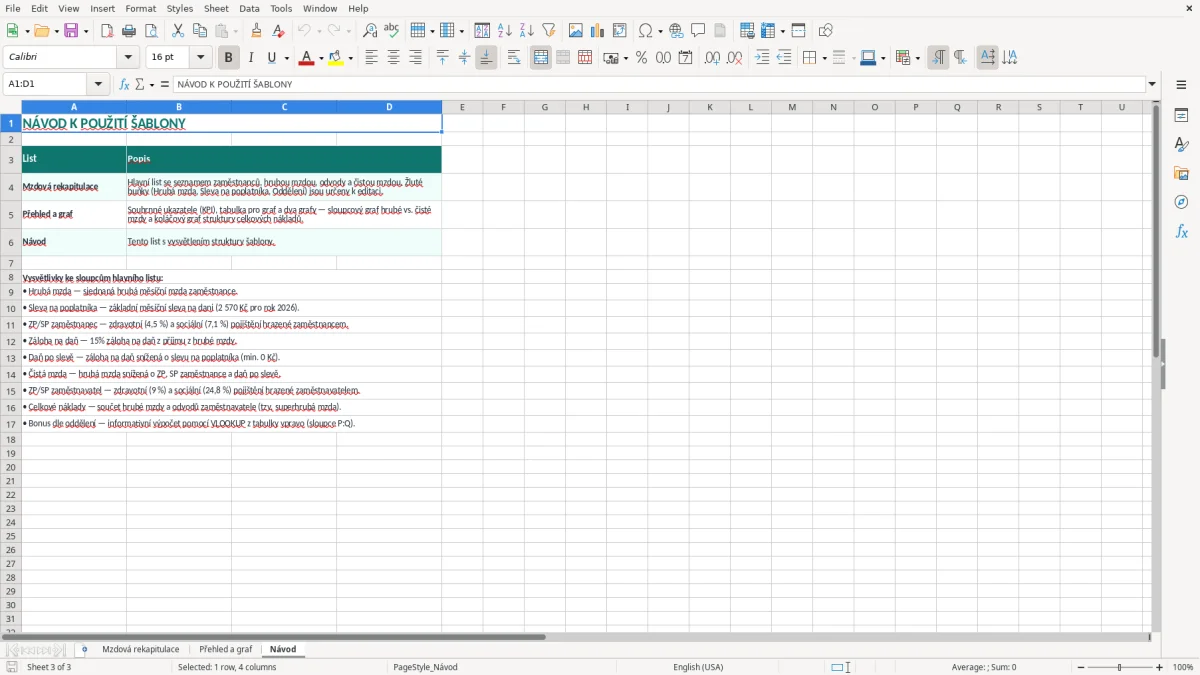Open the Sheet menu
Screen dimensions: 1200x675
(216, 8)
